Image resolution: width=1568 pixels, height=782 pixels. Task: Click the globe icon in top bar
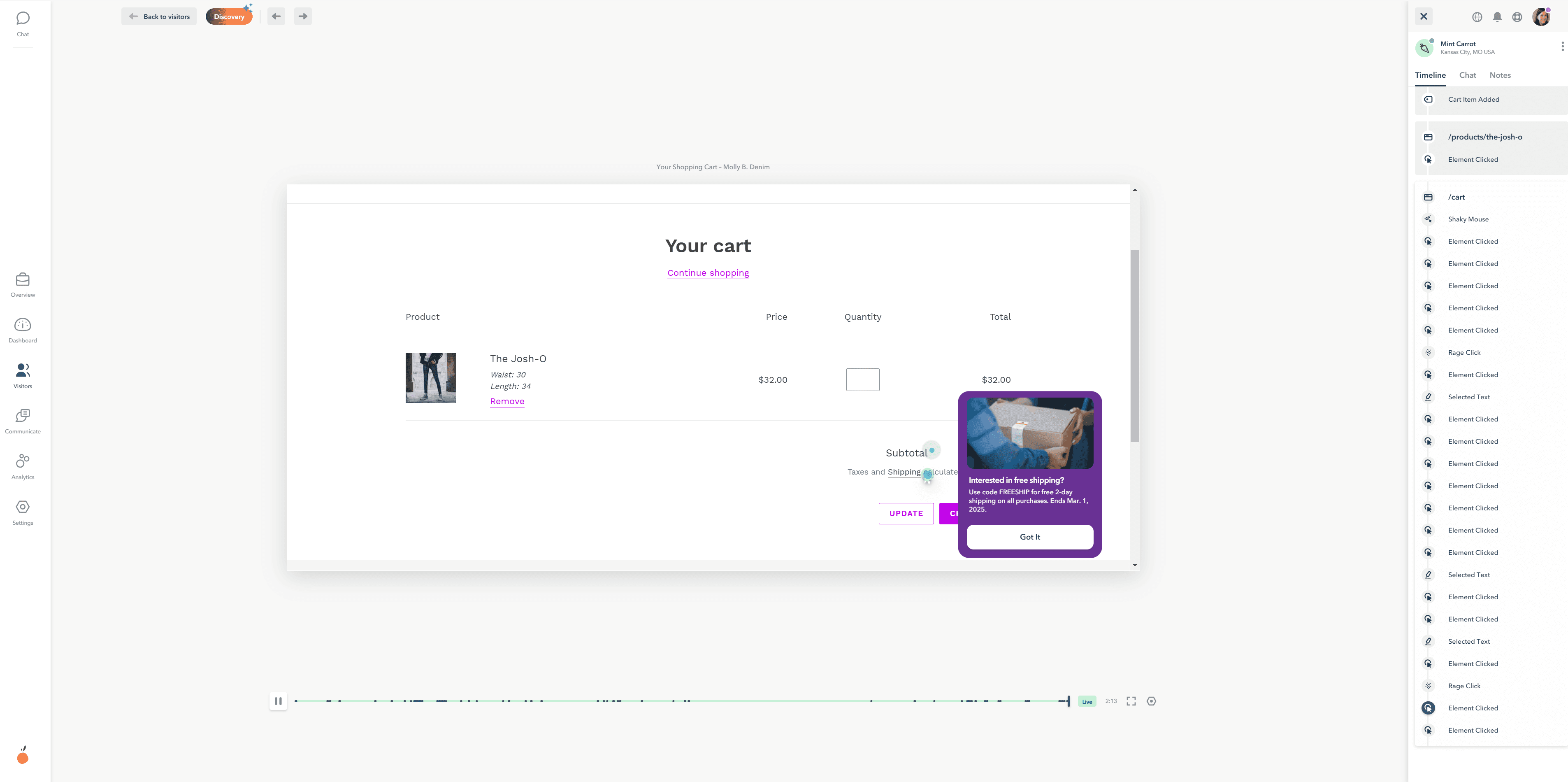pos(1477,17)
